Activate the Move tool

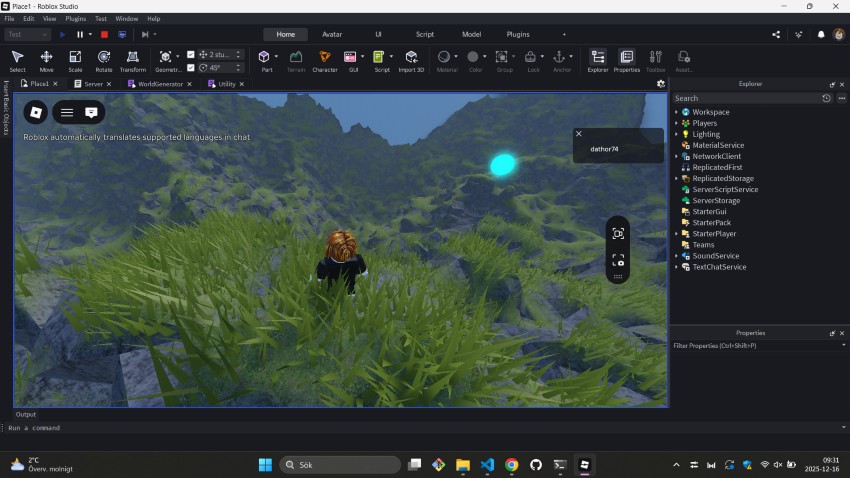[47, 61]
